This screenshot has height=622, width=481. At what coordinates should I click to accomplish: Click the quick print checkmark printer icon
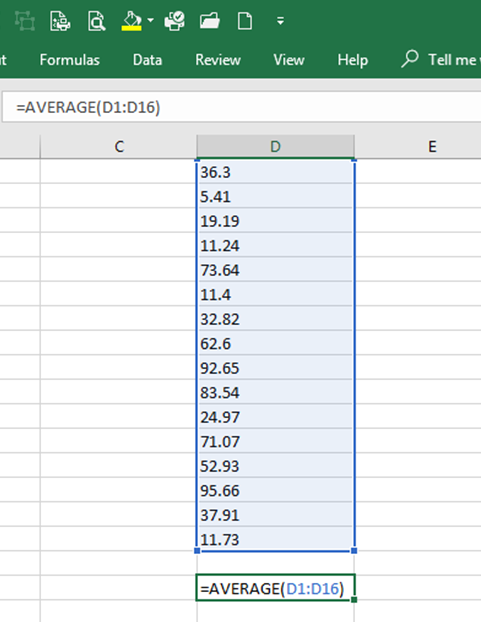tap(174, 21)
